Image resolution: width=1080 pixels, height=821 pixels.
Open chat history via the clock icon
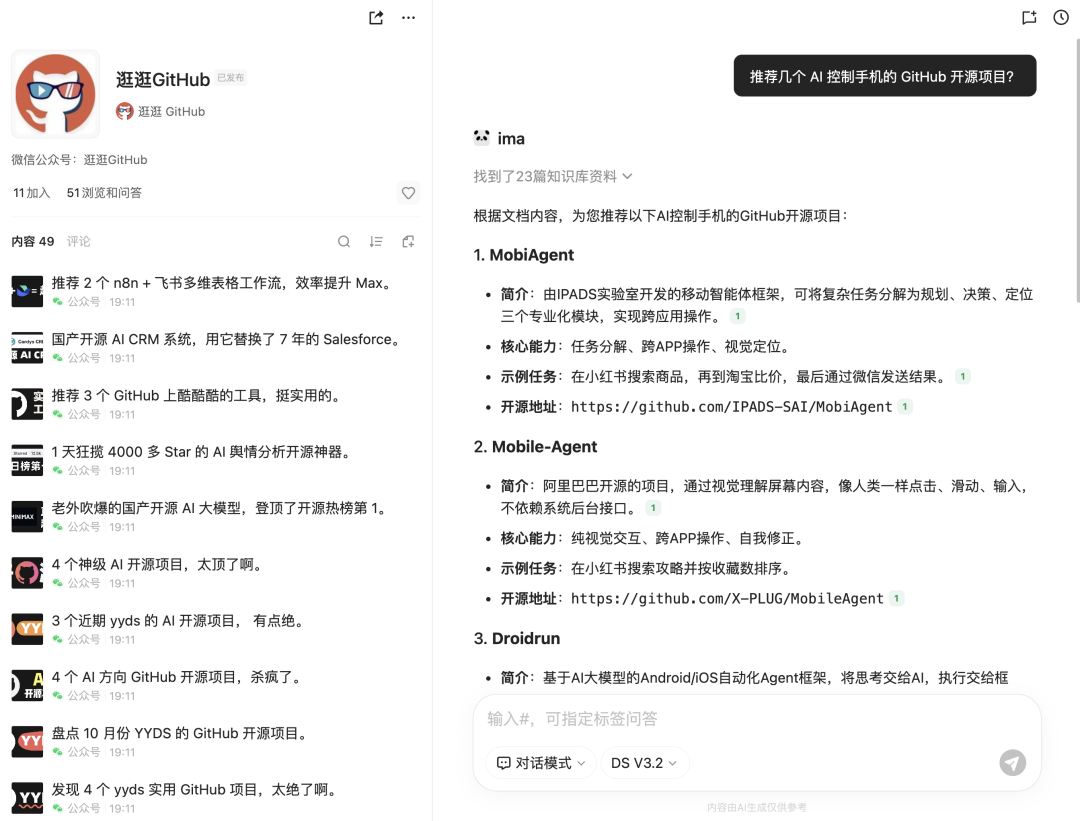tap(1061, 17)
